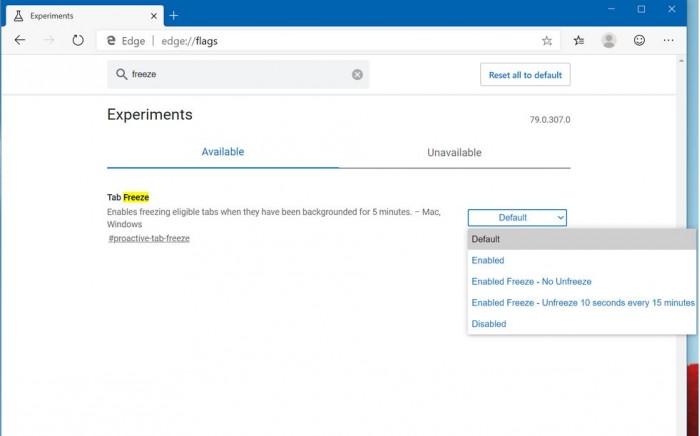Open the #proactive-tab-freeze link

point(149,238)
